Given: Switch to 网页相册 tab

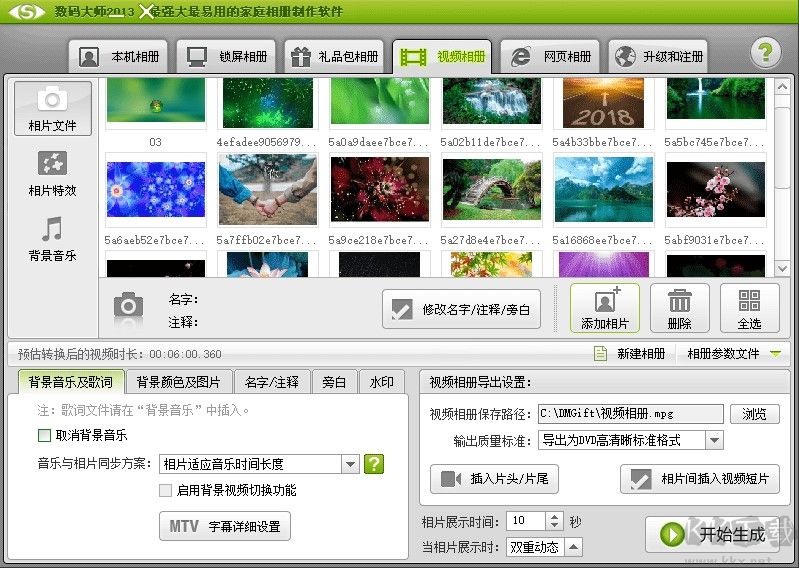Looking at the screenshot, I should [x=550, y=56].
